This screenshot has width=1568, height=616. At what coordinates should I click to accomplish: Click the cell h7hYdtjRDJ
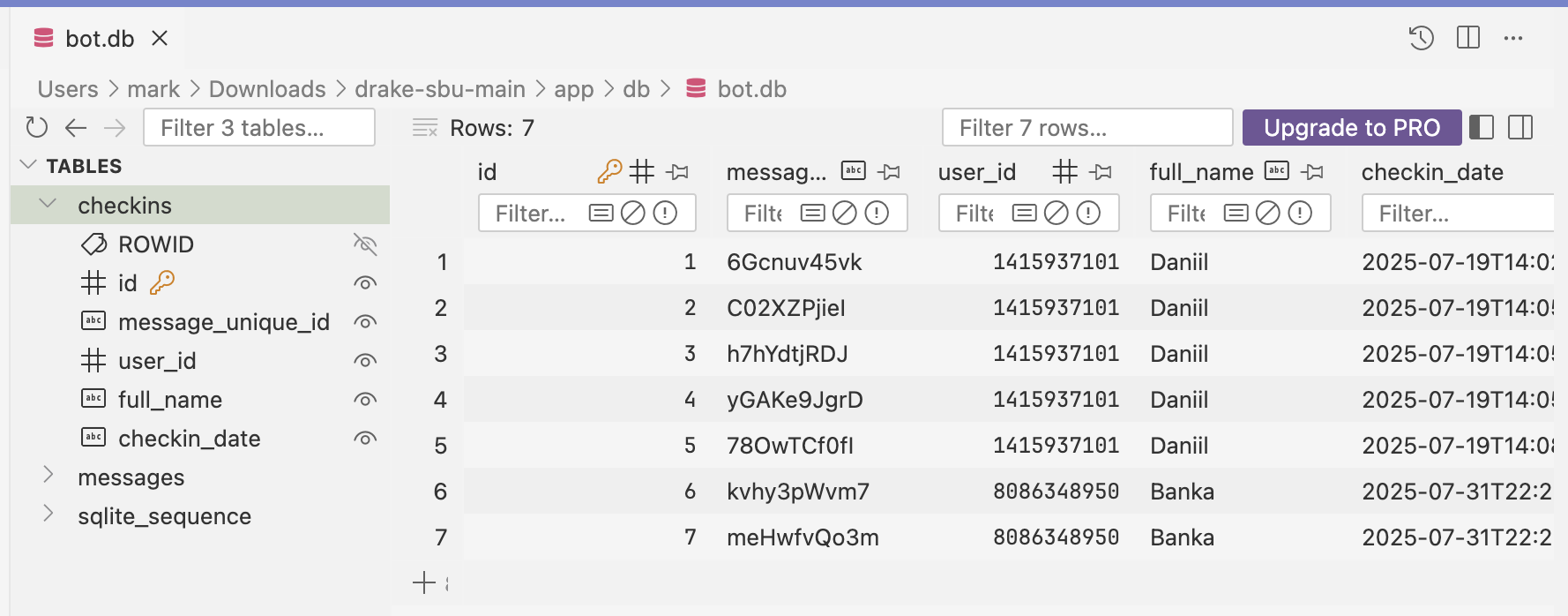788,354
